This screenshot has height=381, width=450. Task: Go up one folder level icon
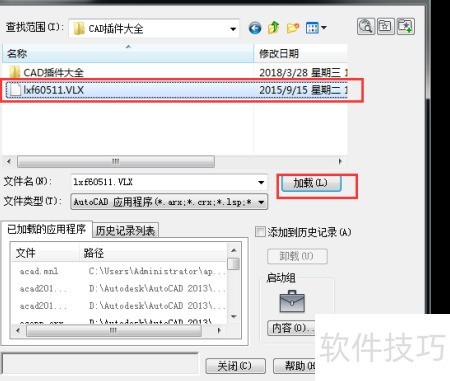pyautogui.click(x=273, y=28)
